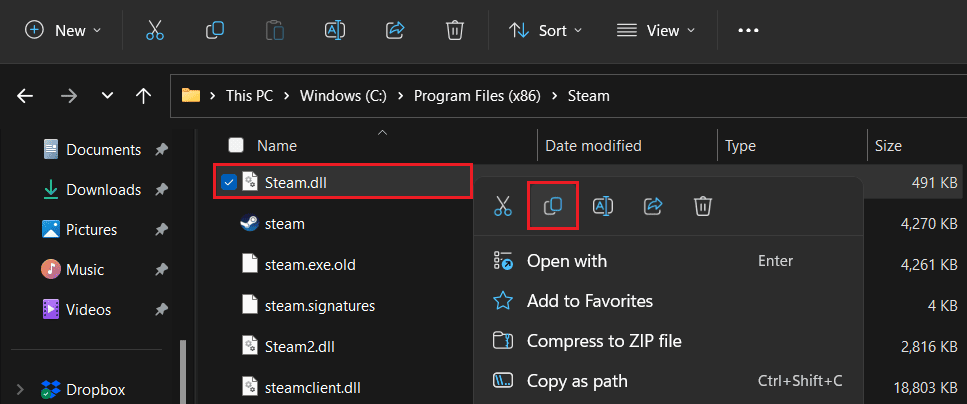Click the Dropbox icon in the sidebar
967x404 pixels.
[x=51, y=390]
